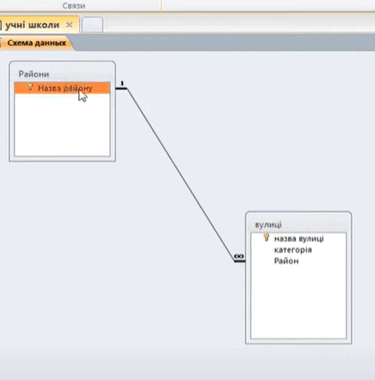Click the "Райони" table title bar

click(x=62, y=74)
